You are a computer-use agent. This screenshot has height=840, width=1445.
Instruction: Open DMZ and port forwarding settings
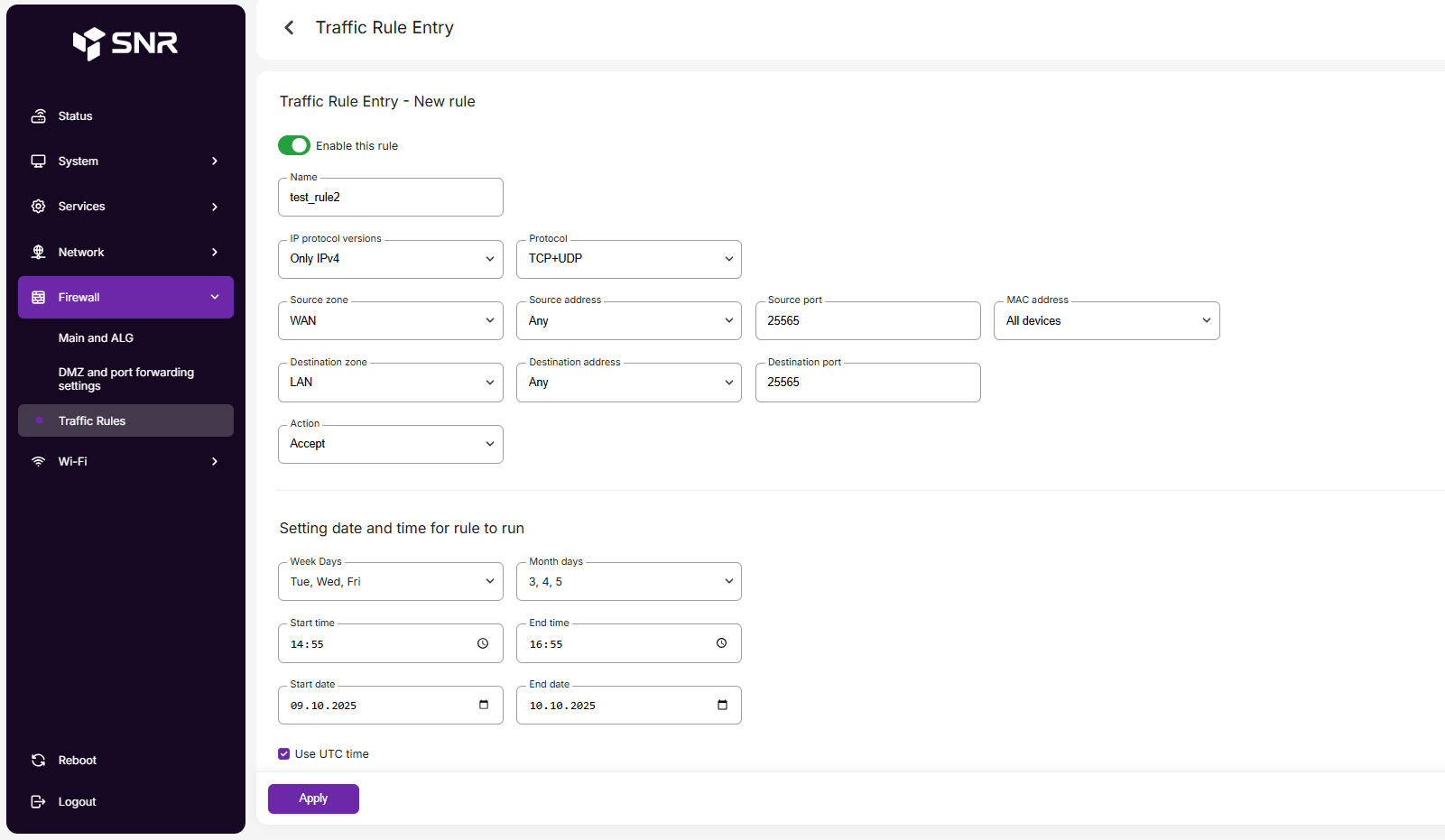pos(126,379)
